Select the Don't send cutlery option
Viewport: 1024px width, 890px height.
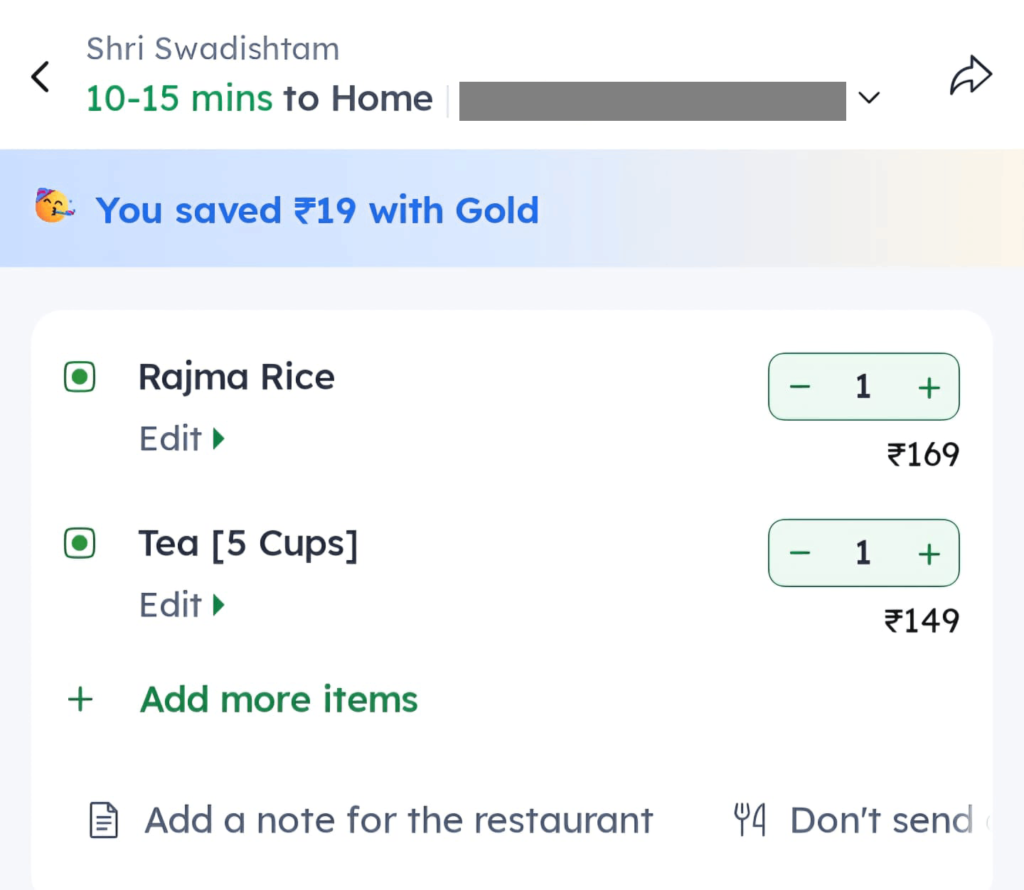click(x=880, y=821)
